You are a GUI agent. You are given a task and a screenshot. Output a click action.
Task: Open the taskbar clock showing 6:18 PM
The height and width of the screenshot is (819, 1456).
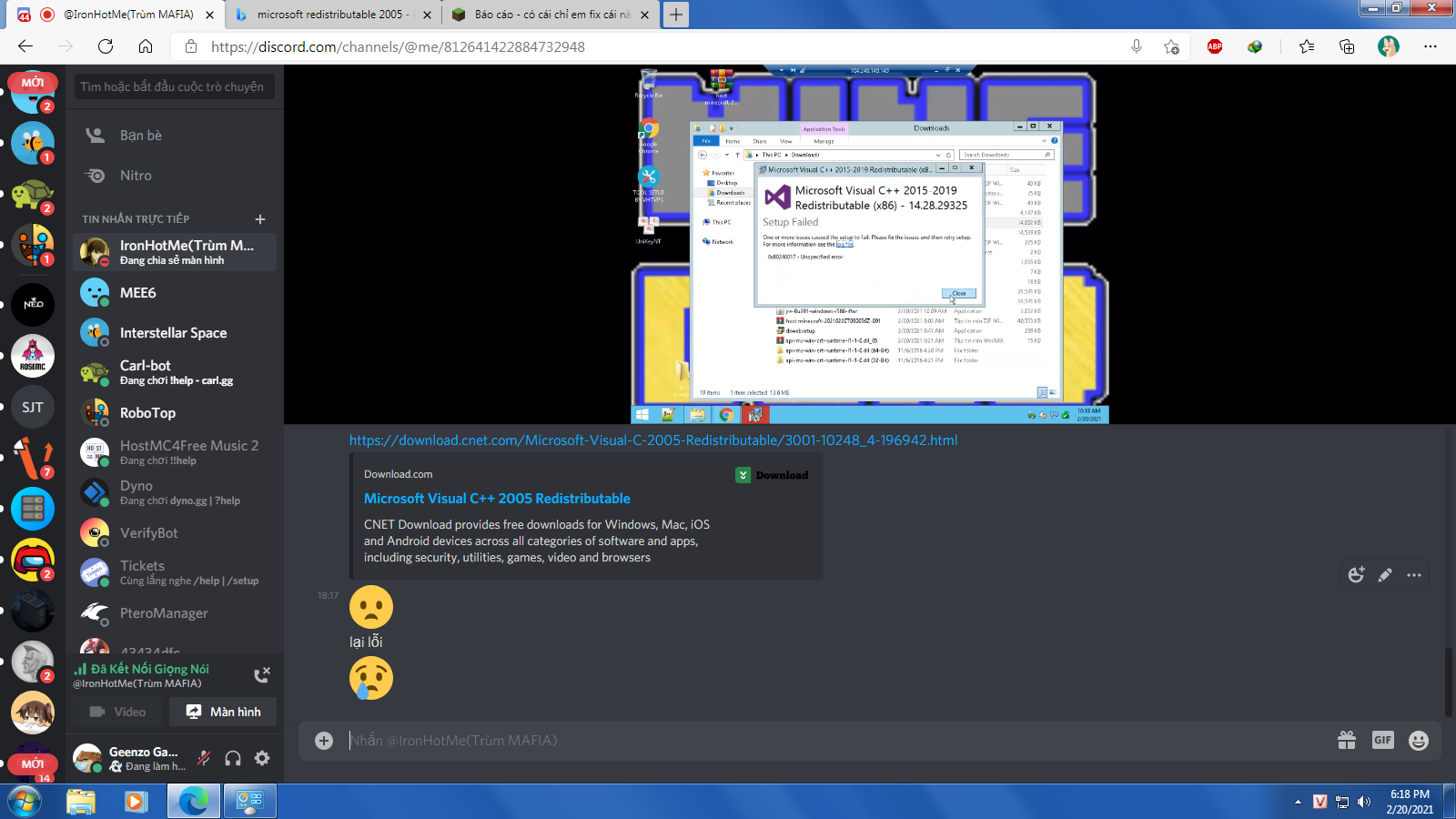click(x=1410, y=802)
